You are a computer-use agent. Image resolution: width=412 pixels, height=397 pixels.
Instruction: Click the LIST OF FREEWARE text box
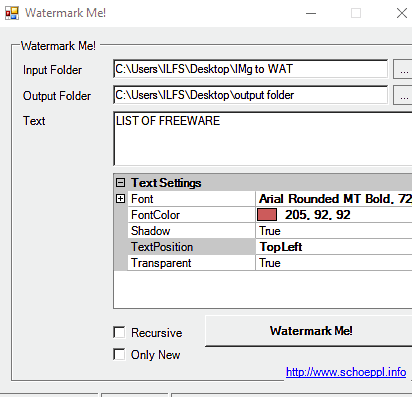tap(263, 139)
